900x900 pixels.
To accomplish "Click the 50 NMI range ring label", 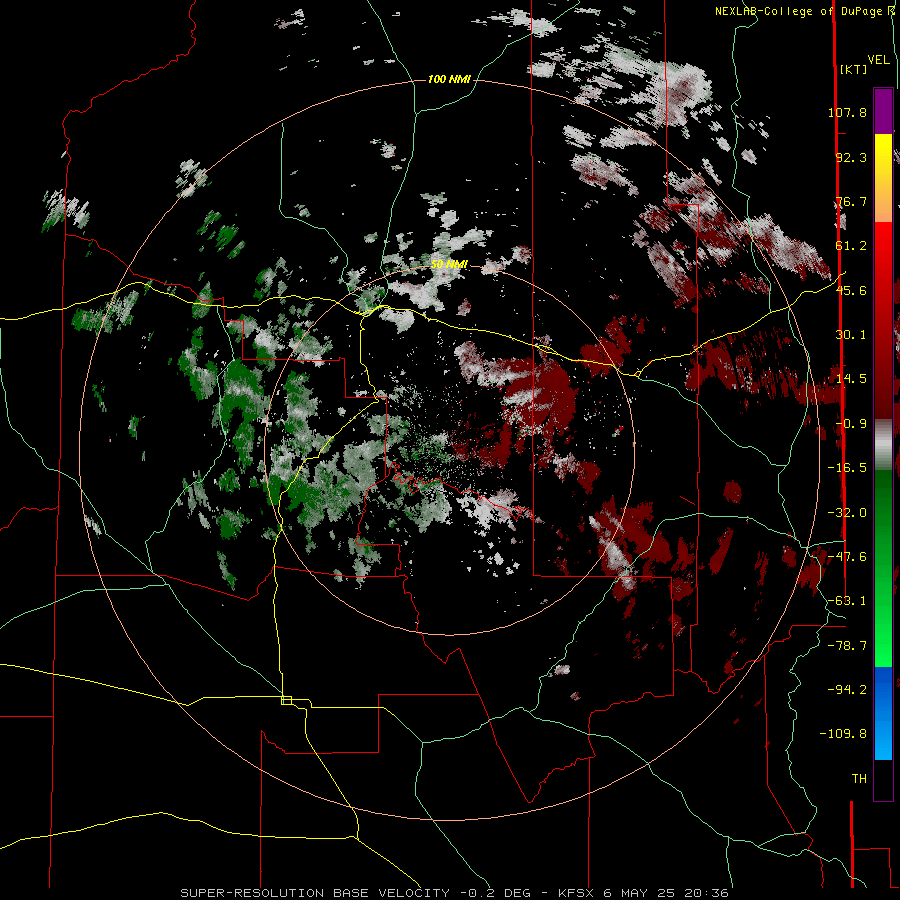I will coord(449,265).
